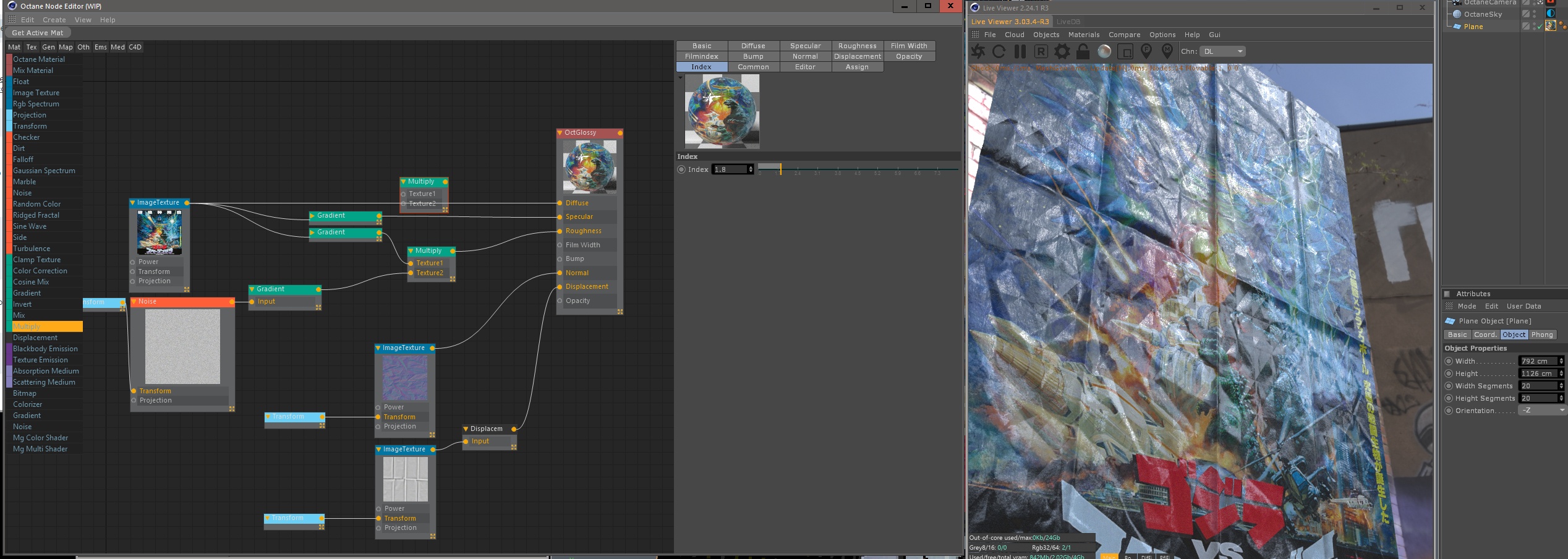Open the Orientation dropdown

(1542, 411)
